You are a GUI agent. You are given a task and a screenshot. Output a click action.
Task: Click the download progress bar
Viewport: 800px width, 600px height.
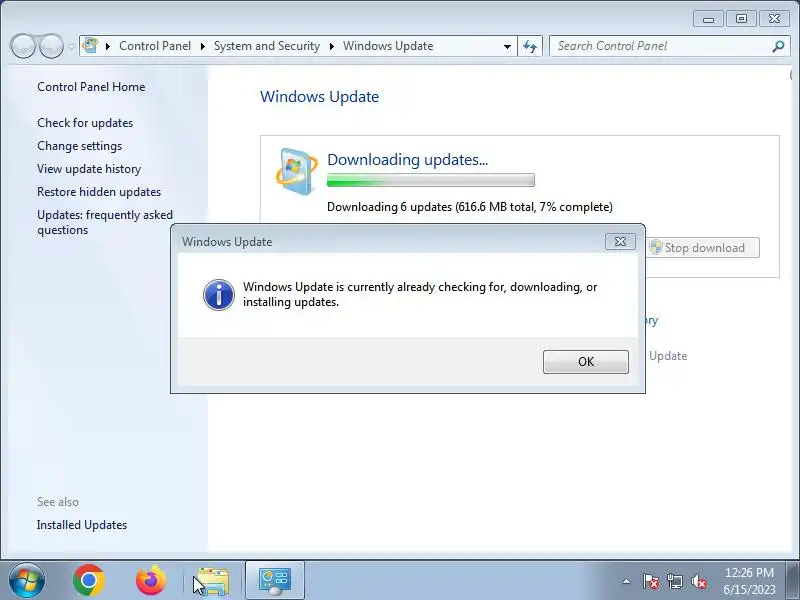pyautogui.click(x=431, y=180)
